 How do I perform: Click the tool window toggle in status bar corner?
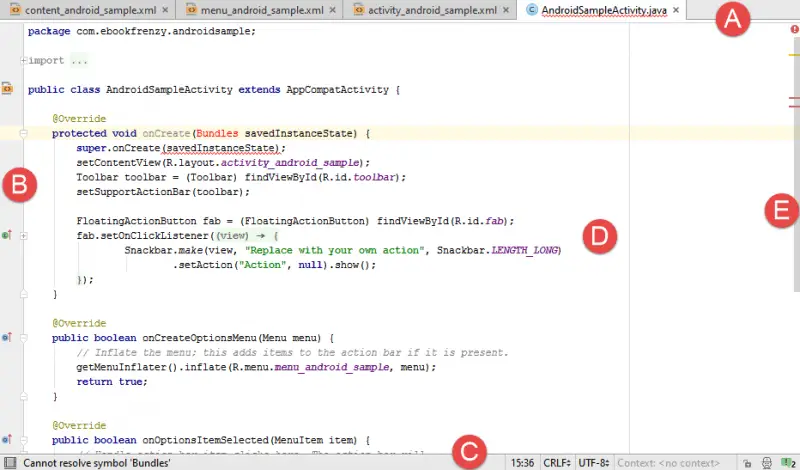coord(9,463)
